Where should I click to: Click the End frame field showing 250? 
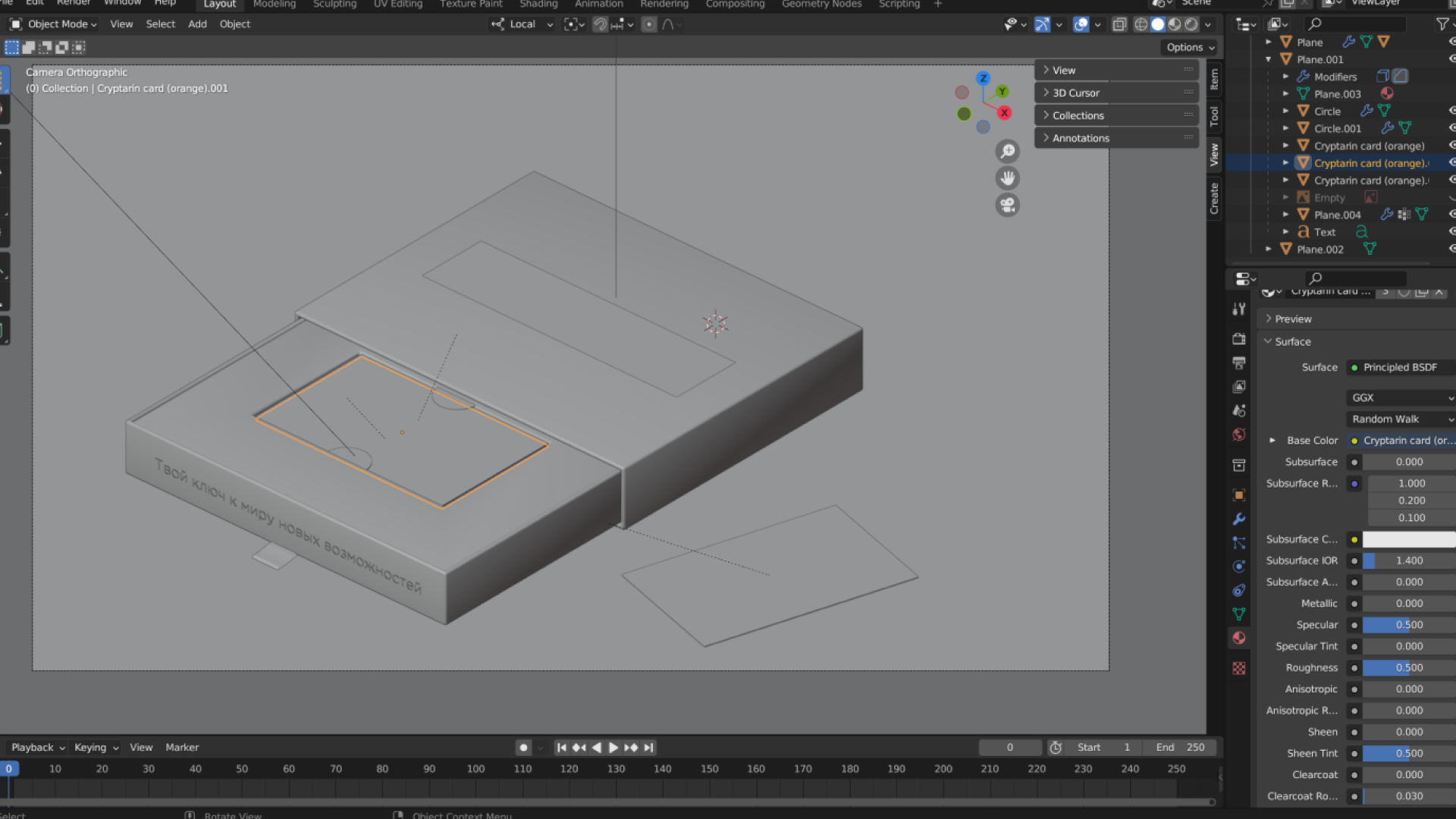point(1181,748)
